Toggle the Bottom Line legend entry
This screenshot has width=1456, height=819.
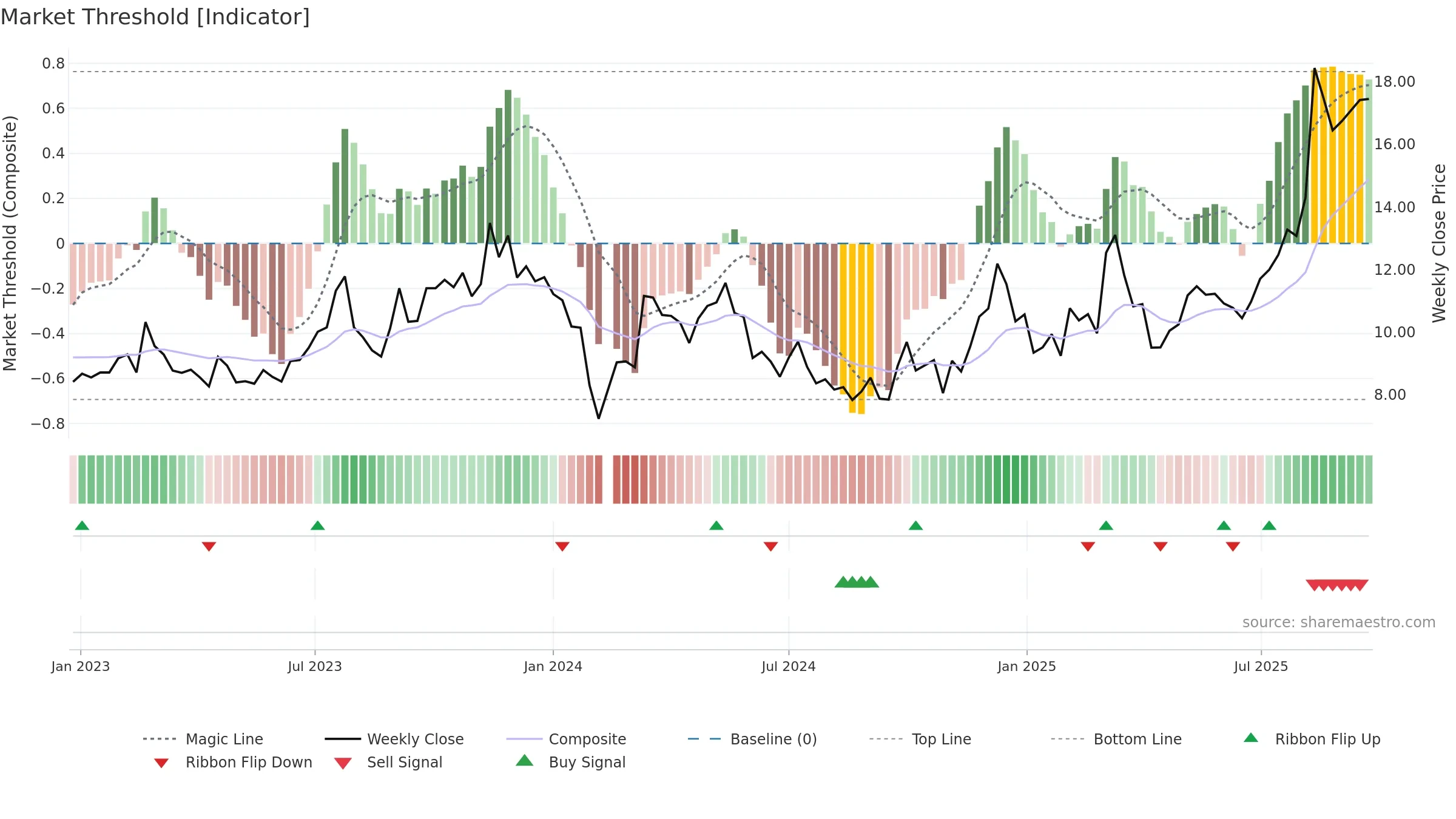click(1116, 739)
